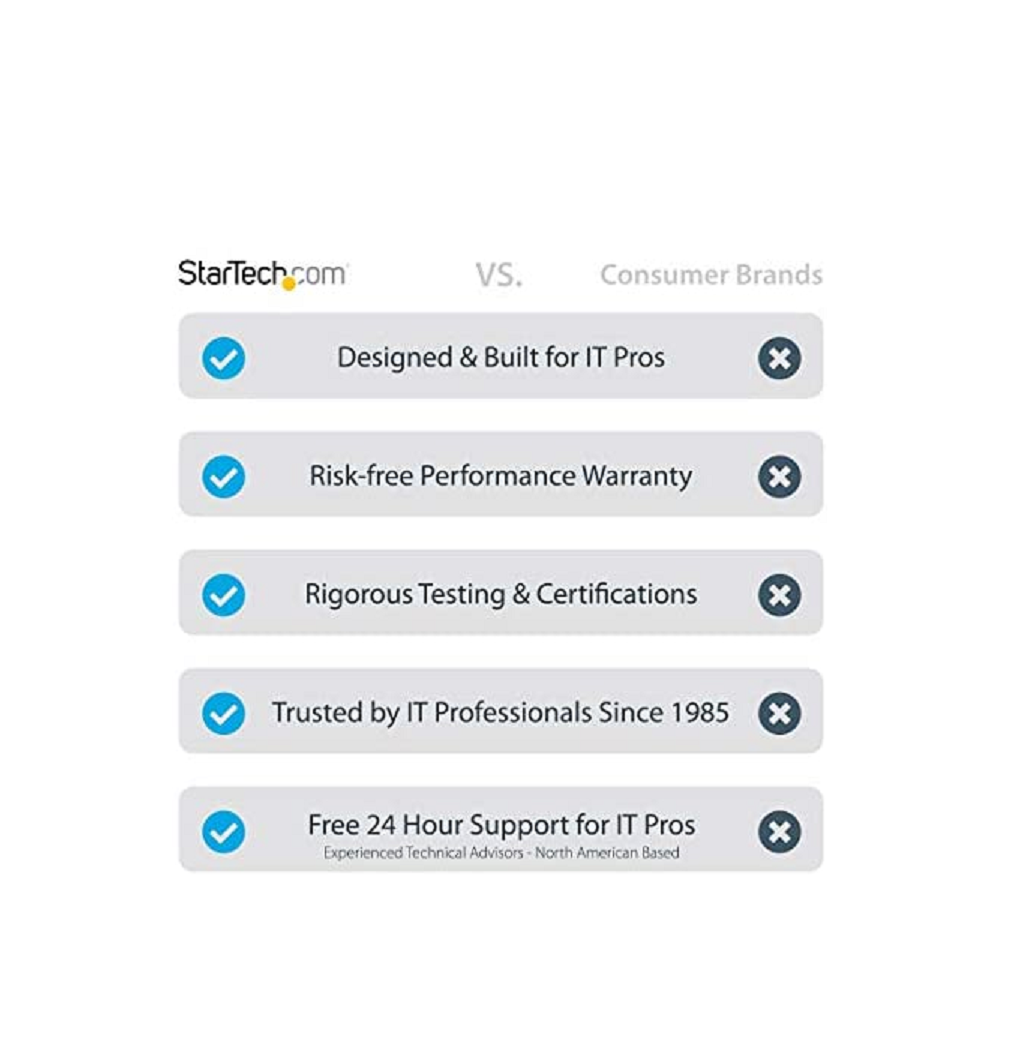This screenshot has height=1056, width=1028.
Task: Click the 'Designed & Built for IT Pros' text
Action: coord(500,358)
